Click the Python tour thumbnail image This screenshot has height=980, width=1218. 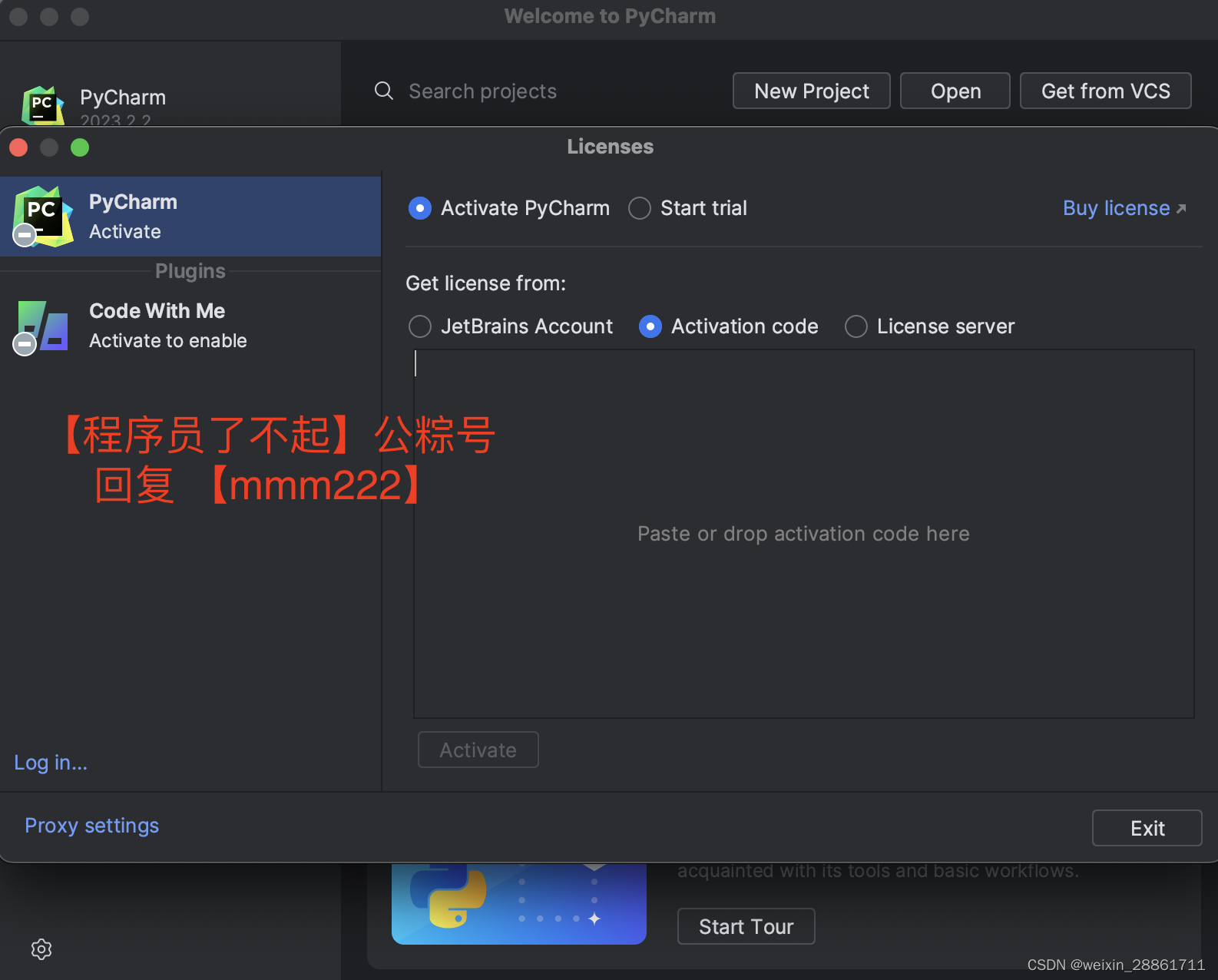tap(519, 904)
